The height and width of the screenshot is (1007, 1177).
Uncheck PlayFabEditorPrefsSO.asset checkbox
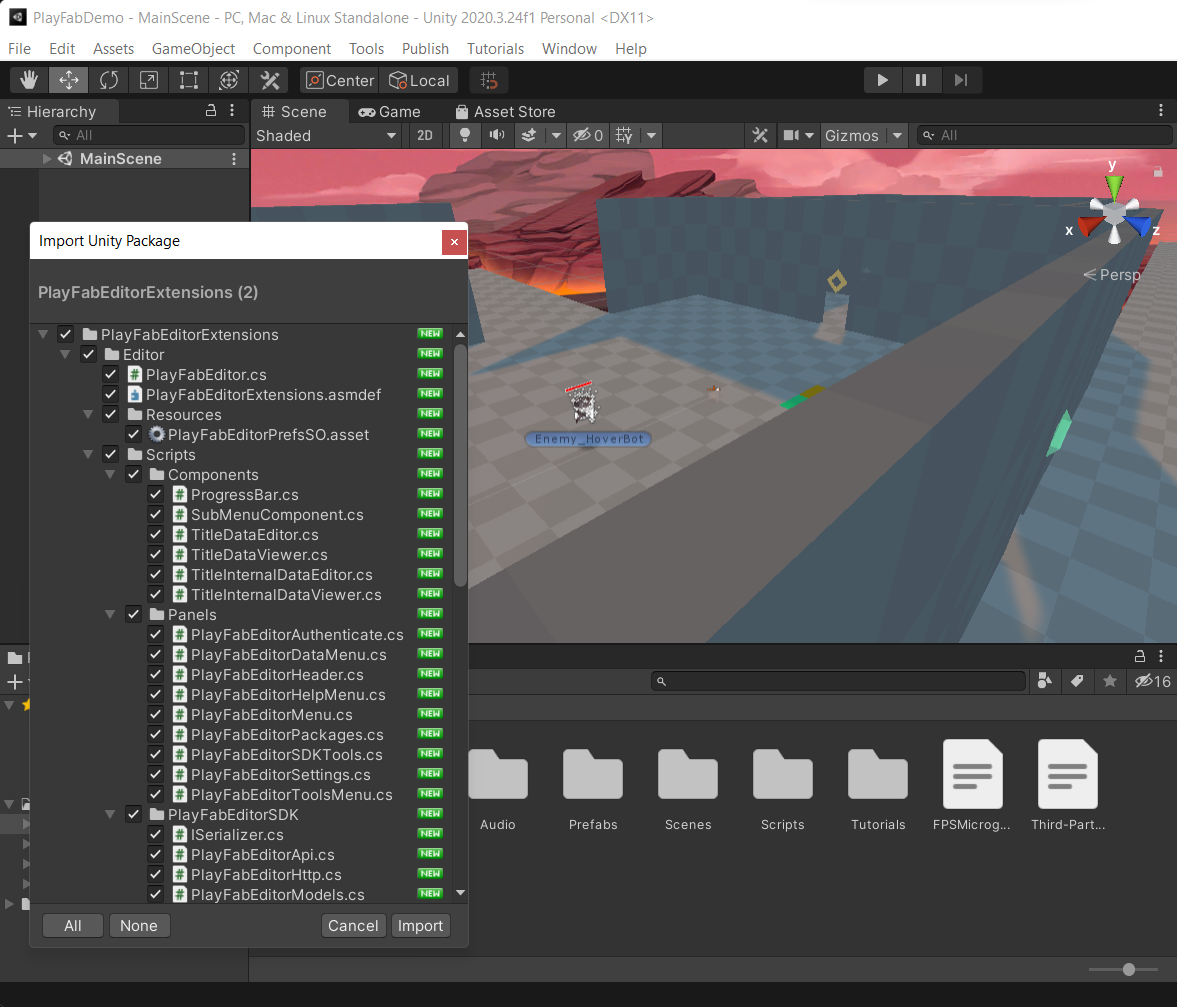134,434
